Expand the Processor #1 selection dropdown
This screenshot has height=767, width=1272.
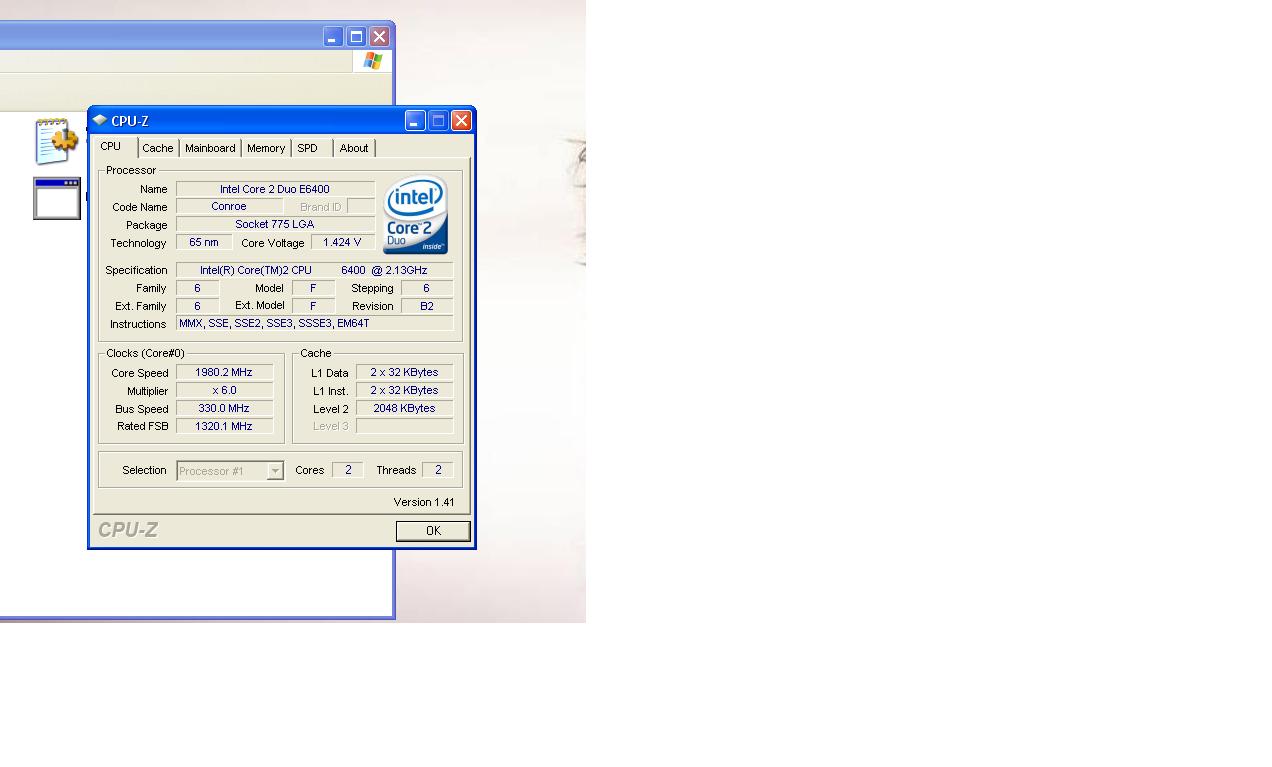tap(275, 471)
